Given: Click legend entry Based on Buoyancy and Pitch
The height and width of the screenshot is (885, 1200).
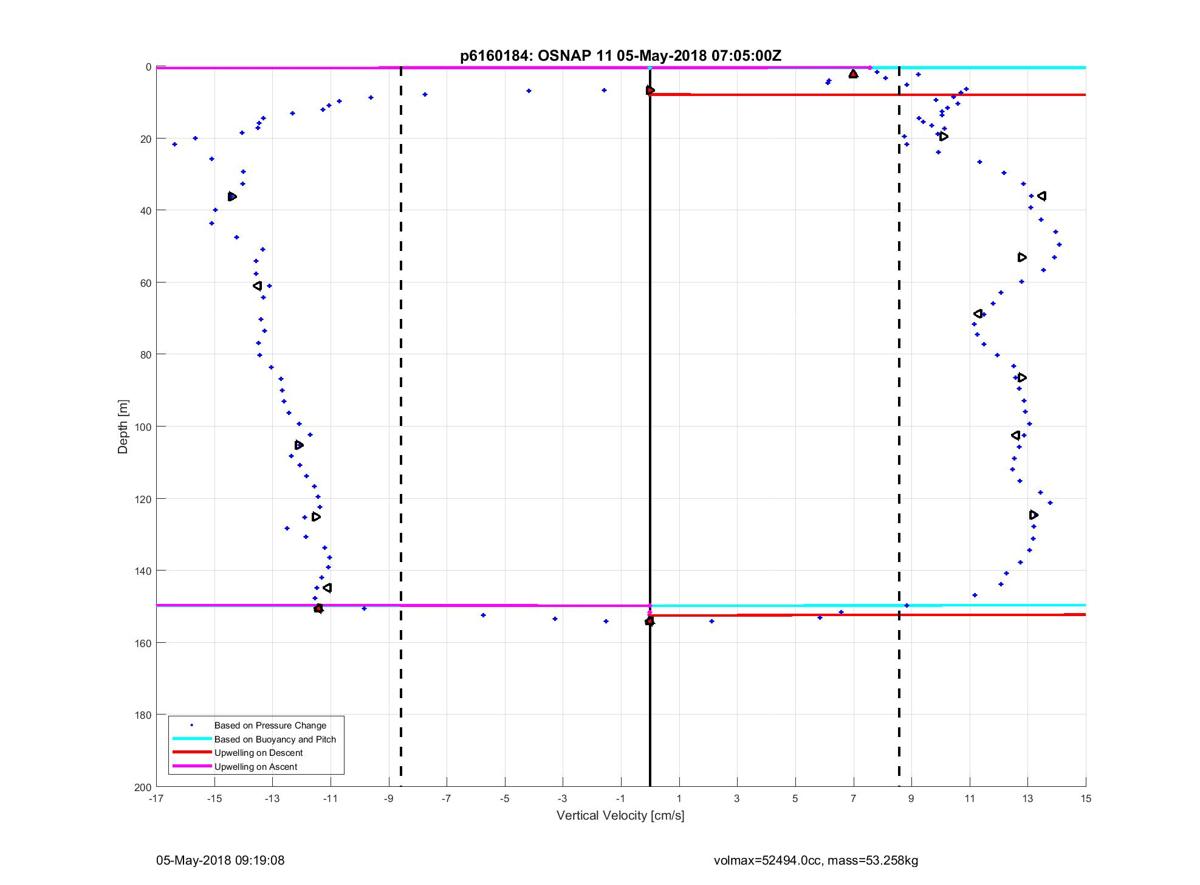Looking at the screenshot, I should [275, 739].
